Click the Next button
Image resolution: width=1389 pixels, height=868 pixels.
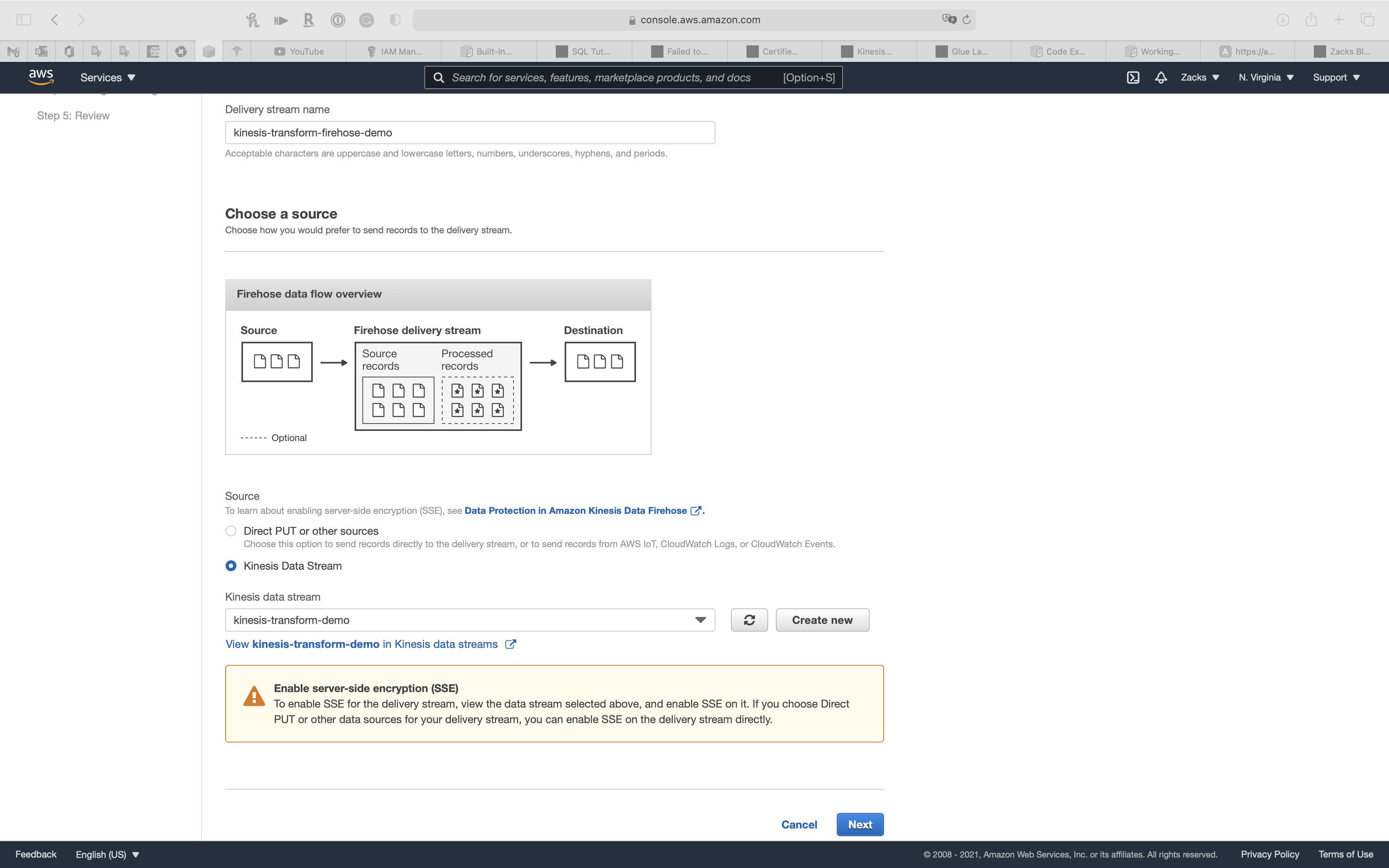859,824
